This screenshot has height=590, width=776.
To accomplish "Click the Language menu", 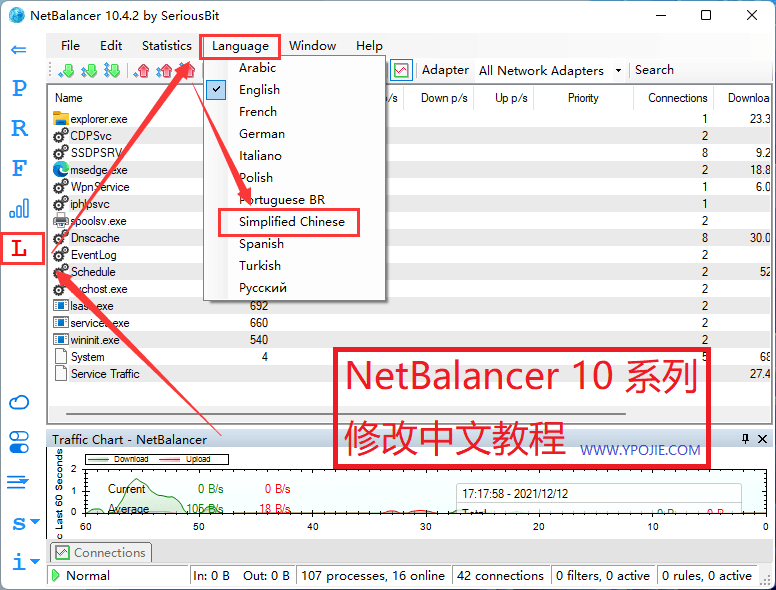I will pyautogui.click(x=240, y=46).
